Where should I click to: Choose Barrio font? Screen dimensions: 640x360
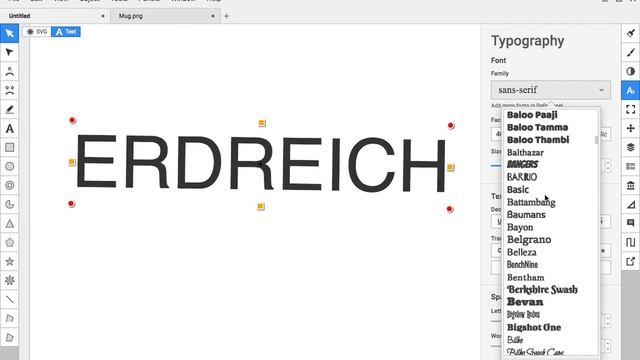[x=522, y=177]
